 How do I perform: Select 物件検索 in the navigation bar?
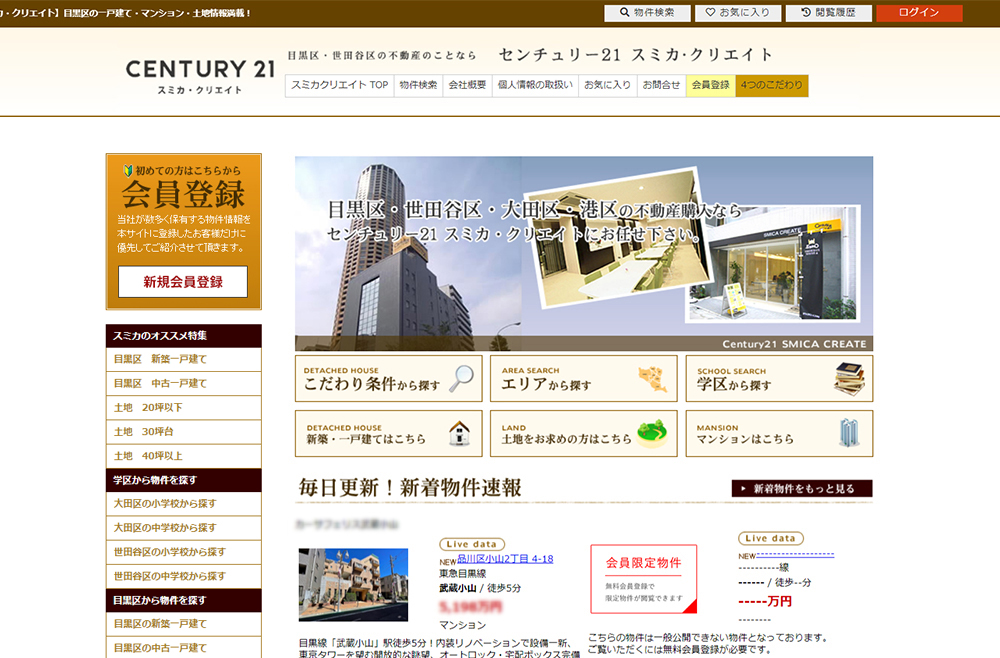(x=418, y=85)
